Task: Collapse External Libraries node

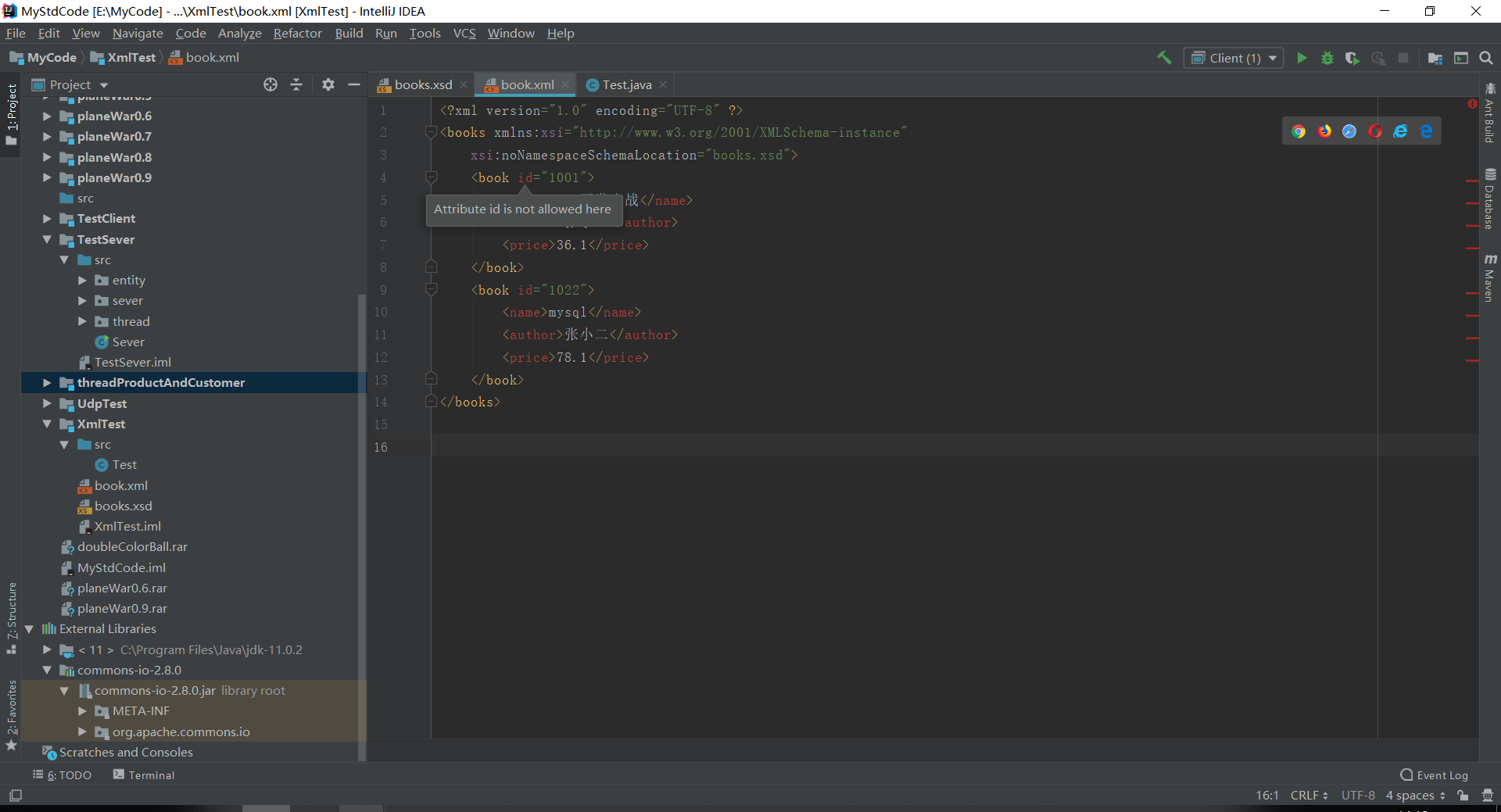Action: (29, 628)
